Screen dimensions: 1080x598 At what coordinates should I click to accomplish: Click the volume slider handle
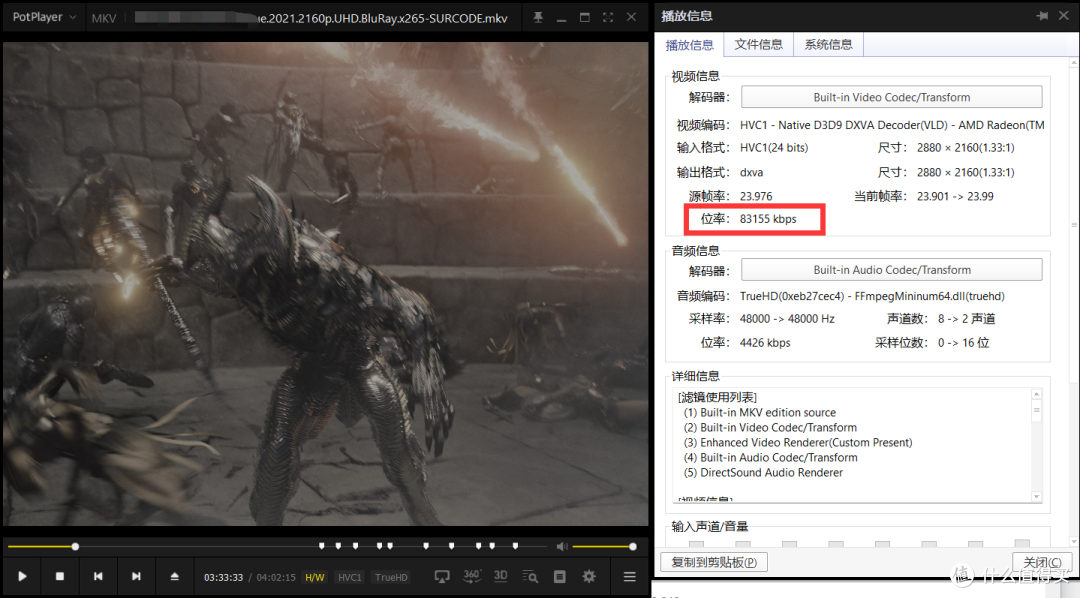point(632,546)
